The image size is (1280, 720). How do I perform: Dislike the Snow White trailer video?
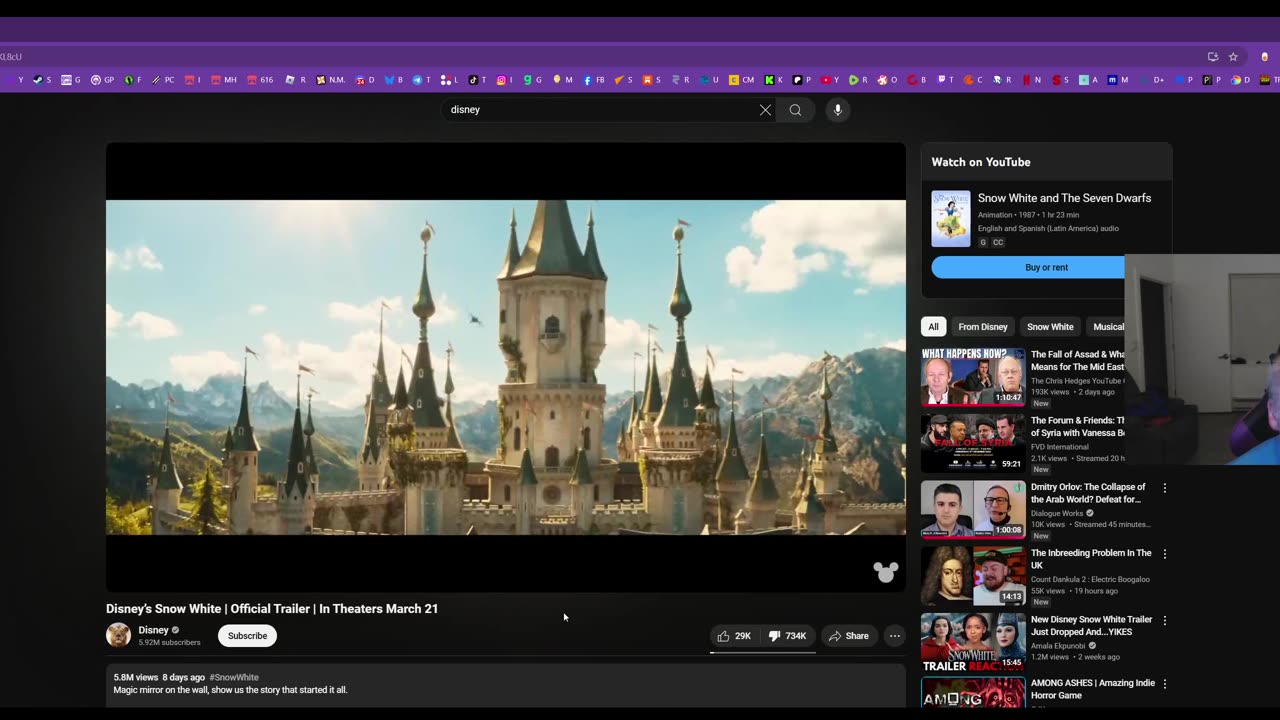click(788, 636)
